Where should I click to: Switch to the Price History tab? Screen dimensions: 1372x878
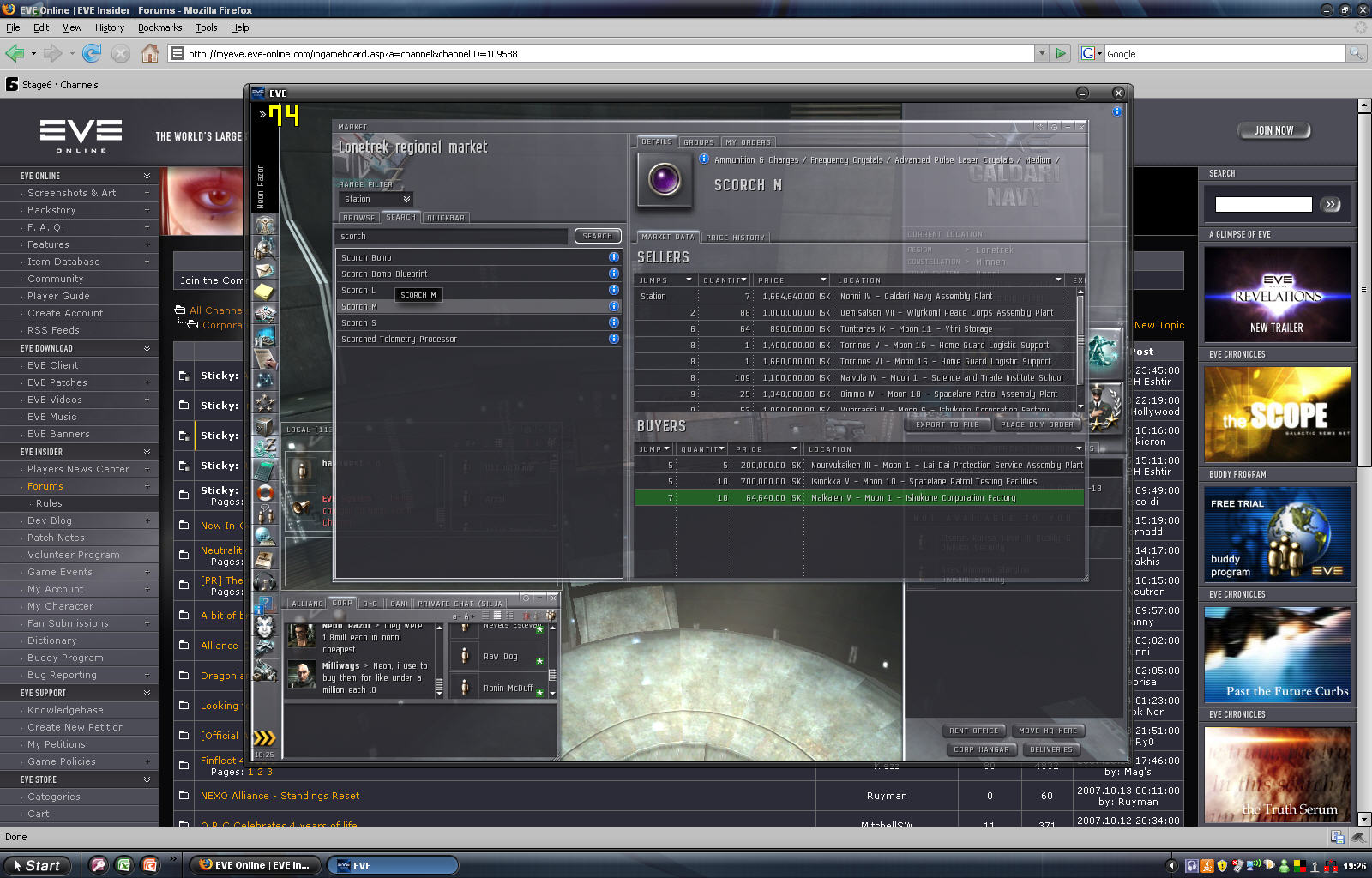[735, 238]
